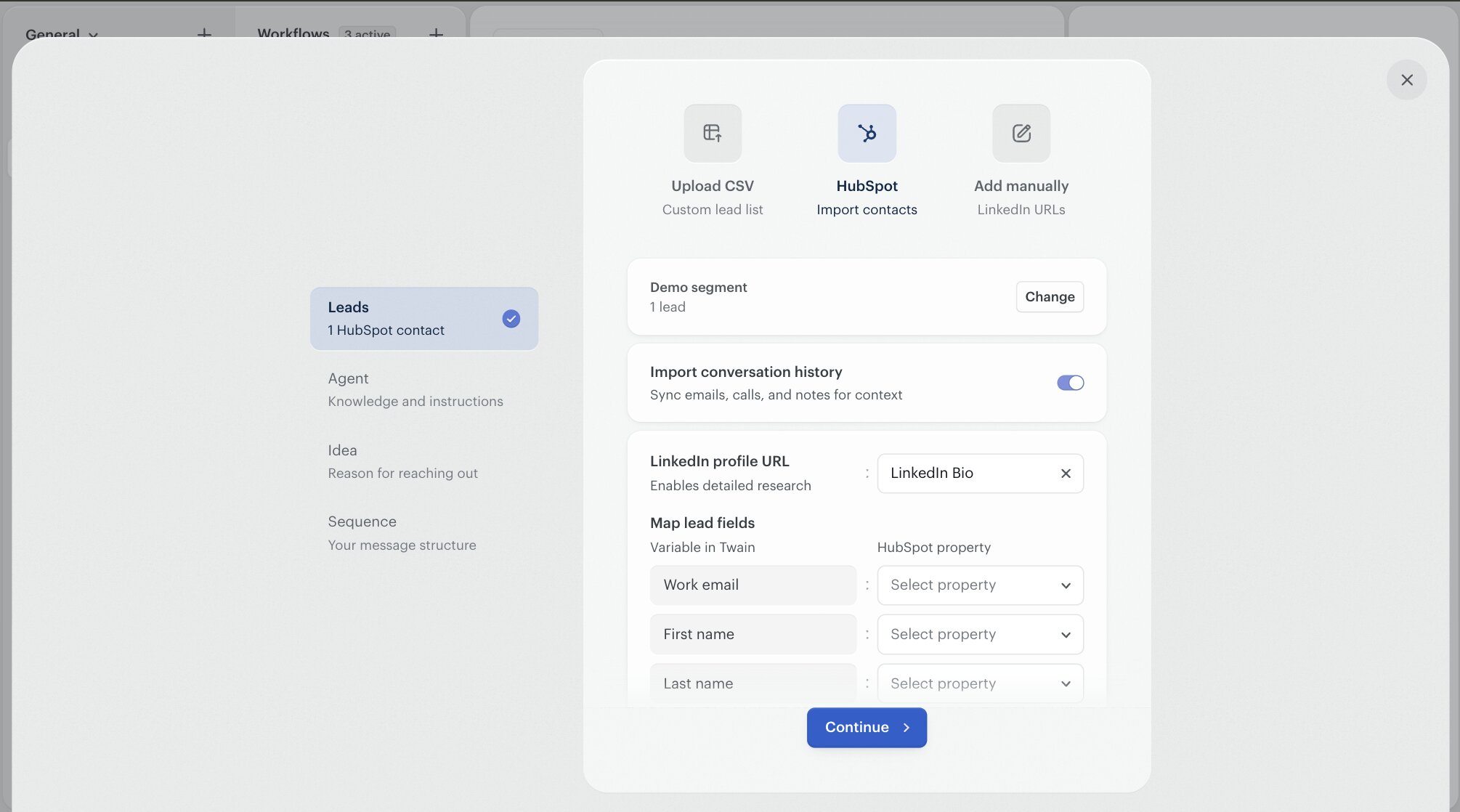Click the 'Map lead fields' heading
1460x812 pixels.
[702, 523]
